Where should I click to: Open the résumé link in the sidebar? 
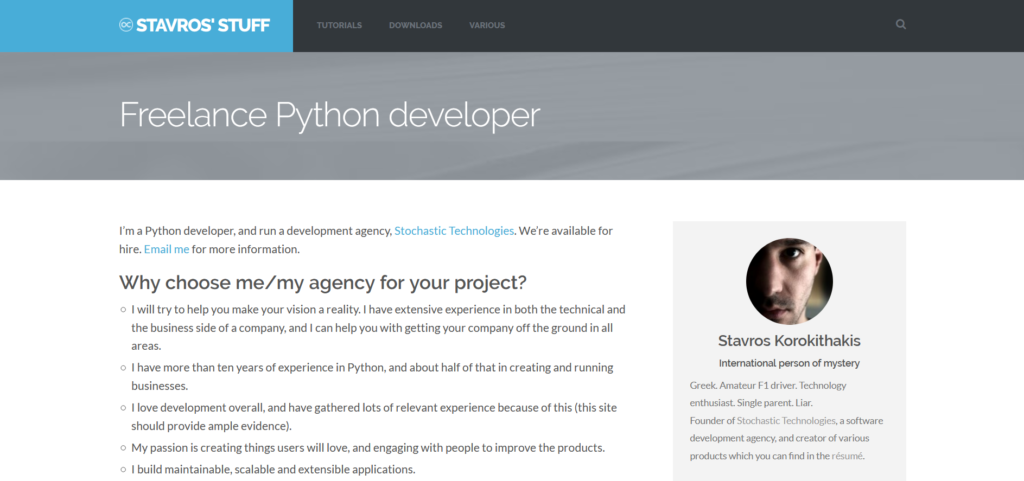847,456
